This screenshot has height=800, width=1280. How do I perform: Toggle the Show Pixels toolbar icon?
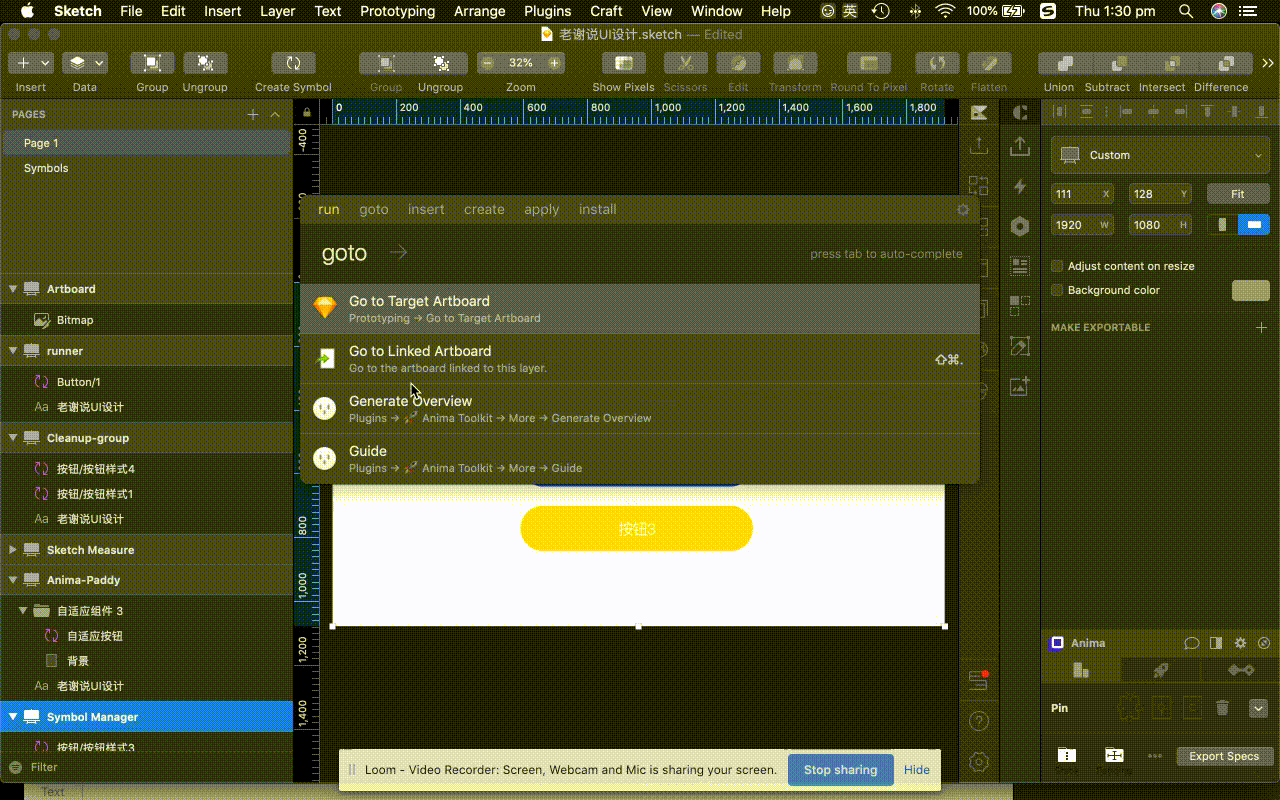623,62
